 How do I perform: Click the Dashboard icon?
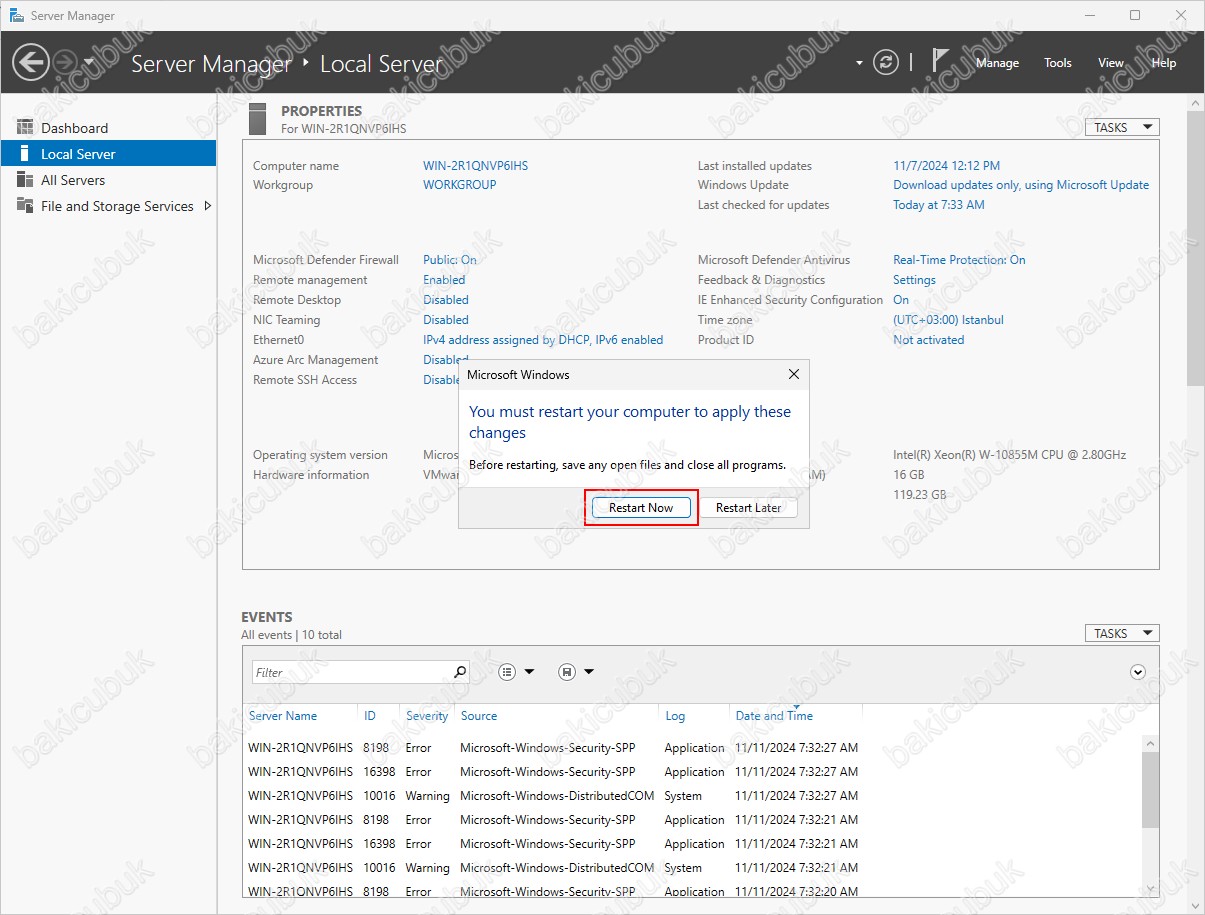pos(25,128)
